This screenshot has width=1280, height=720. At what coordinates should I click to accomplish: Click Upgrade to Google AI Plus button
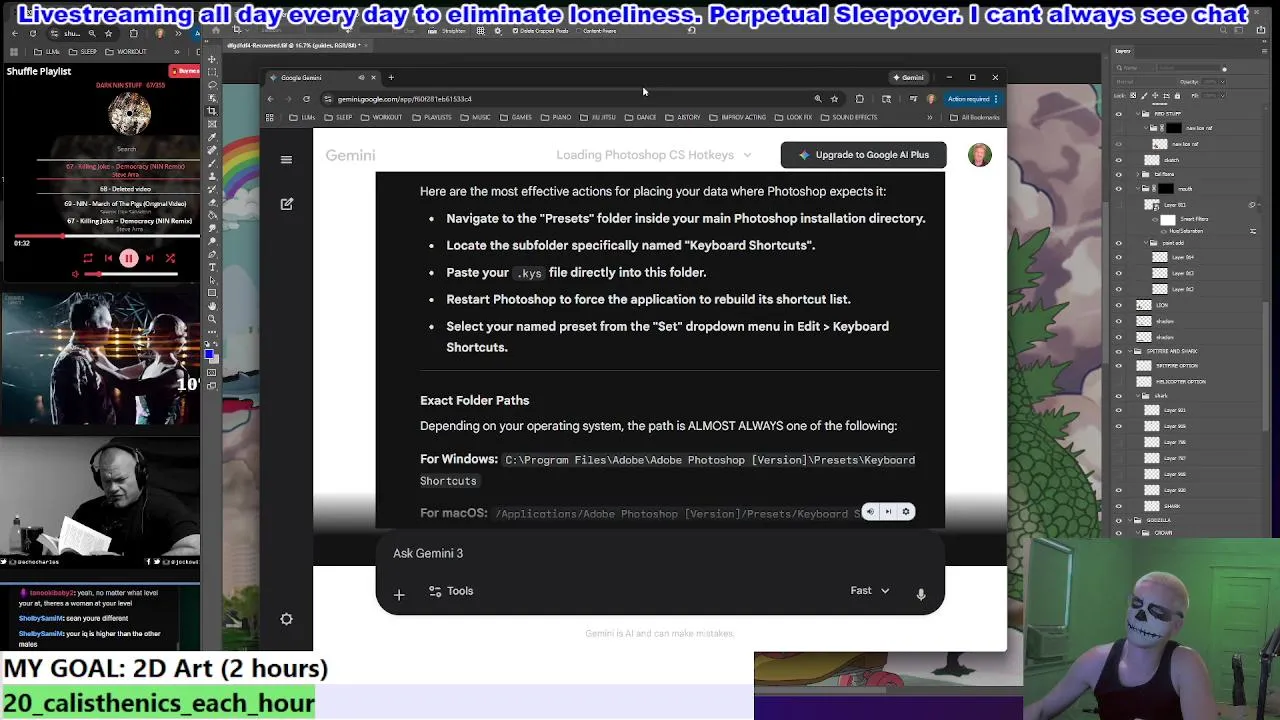click(x=863, y=155)
